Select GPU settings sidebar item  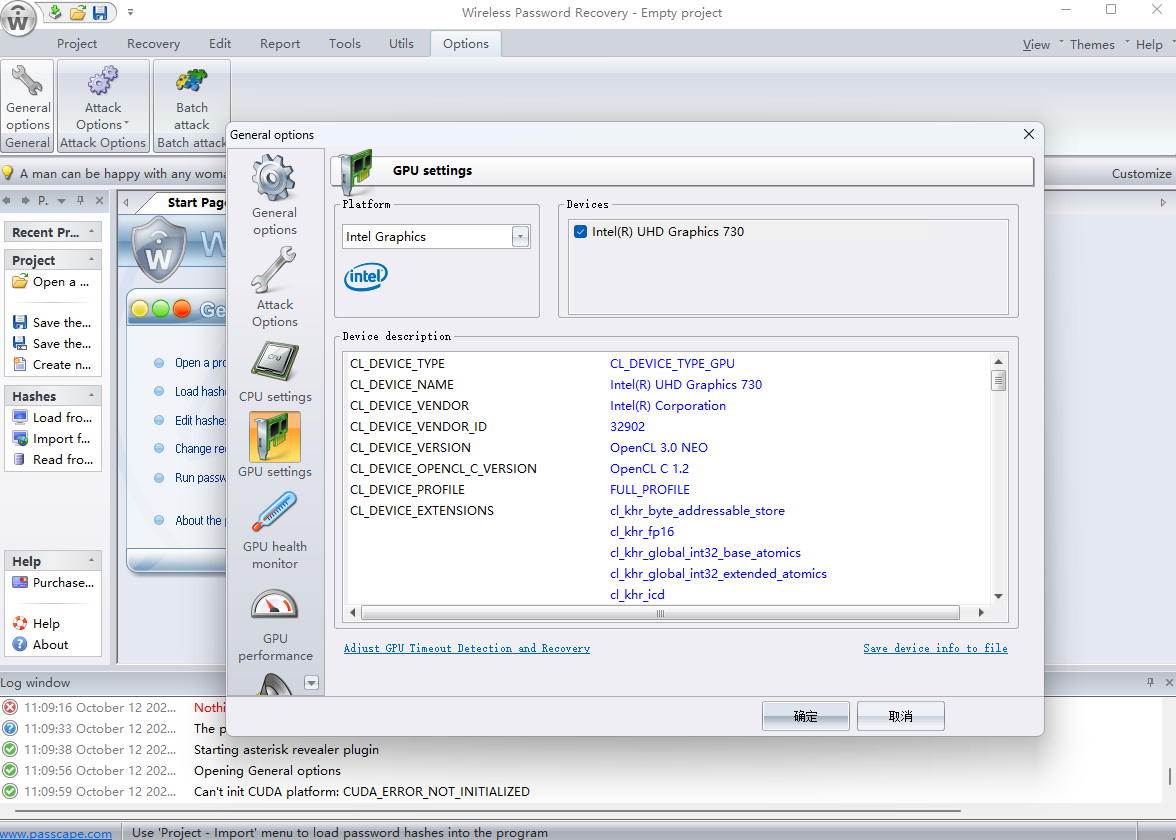(274, 446)
